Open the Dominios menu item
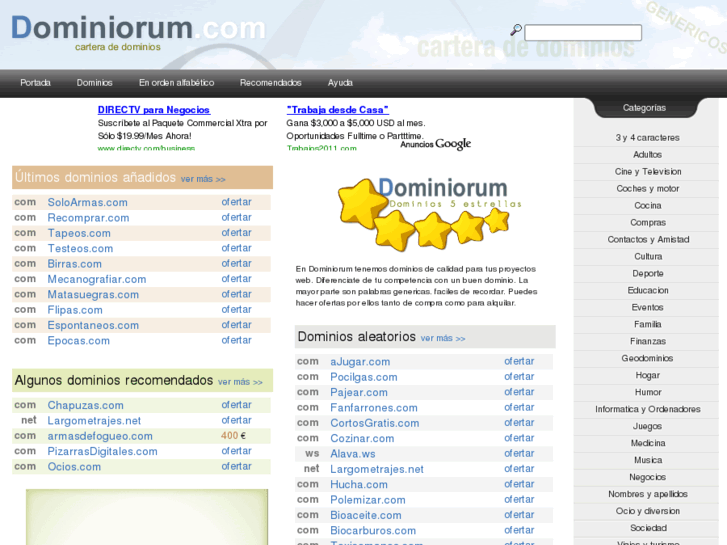727x545 pixels. tap(95, 83)
